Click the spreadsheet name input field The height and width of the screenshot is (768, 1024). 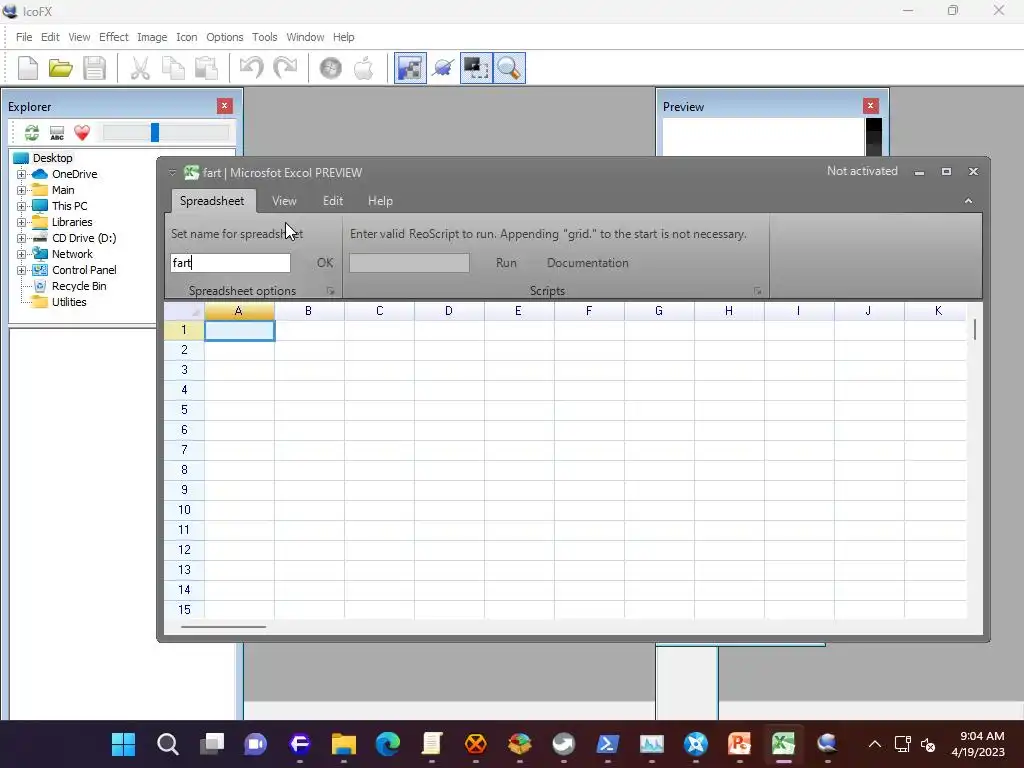[231, 263]
